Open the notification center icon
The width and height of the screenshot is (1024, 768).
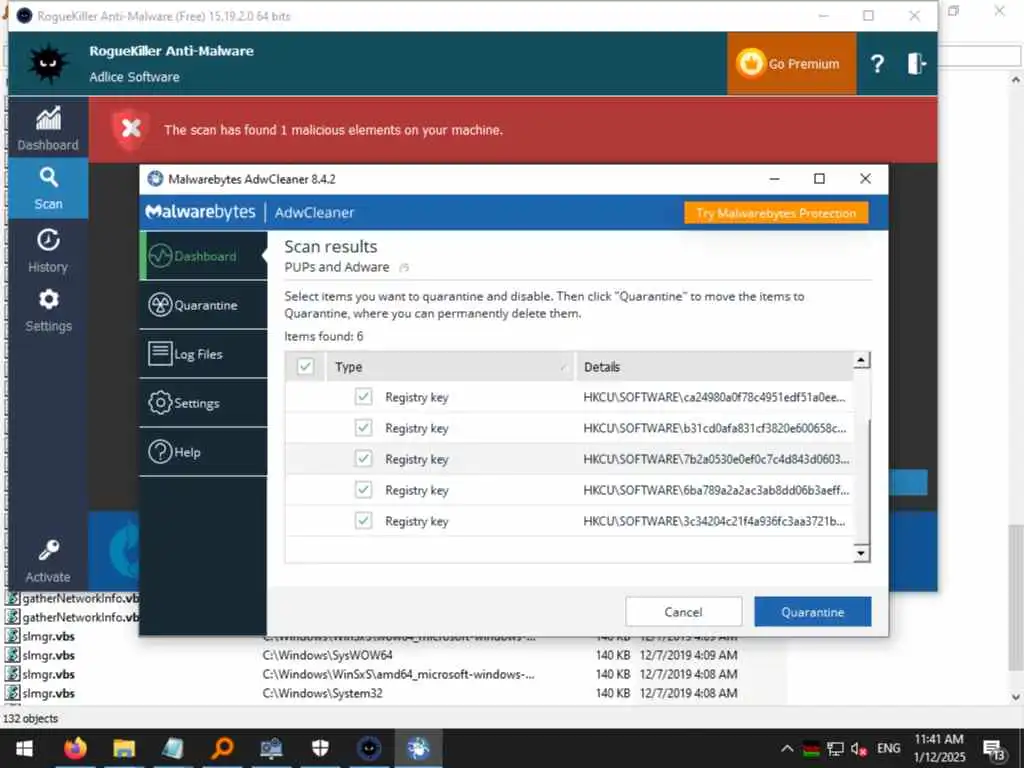pyautogui.click(x=994, y=750)
